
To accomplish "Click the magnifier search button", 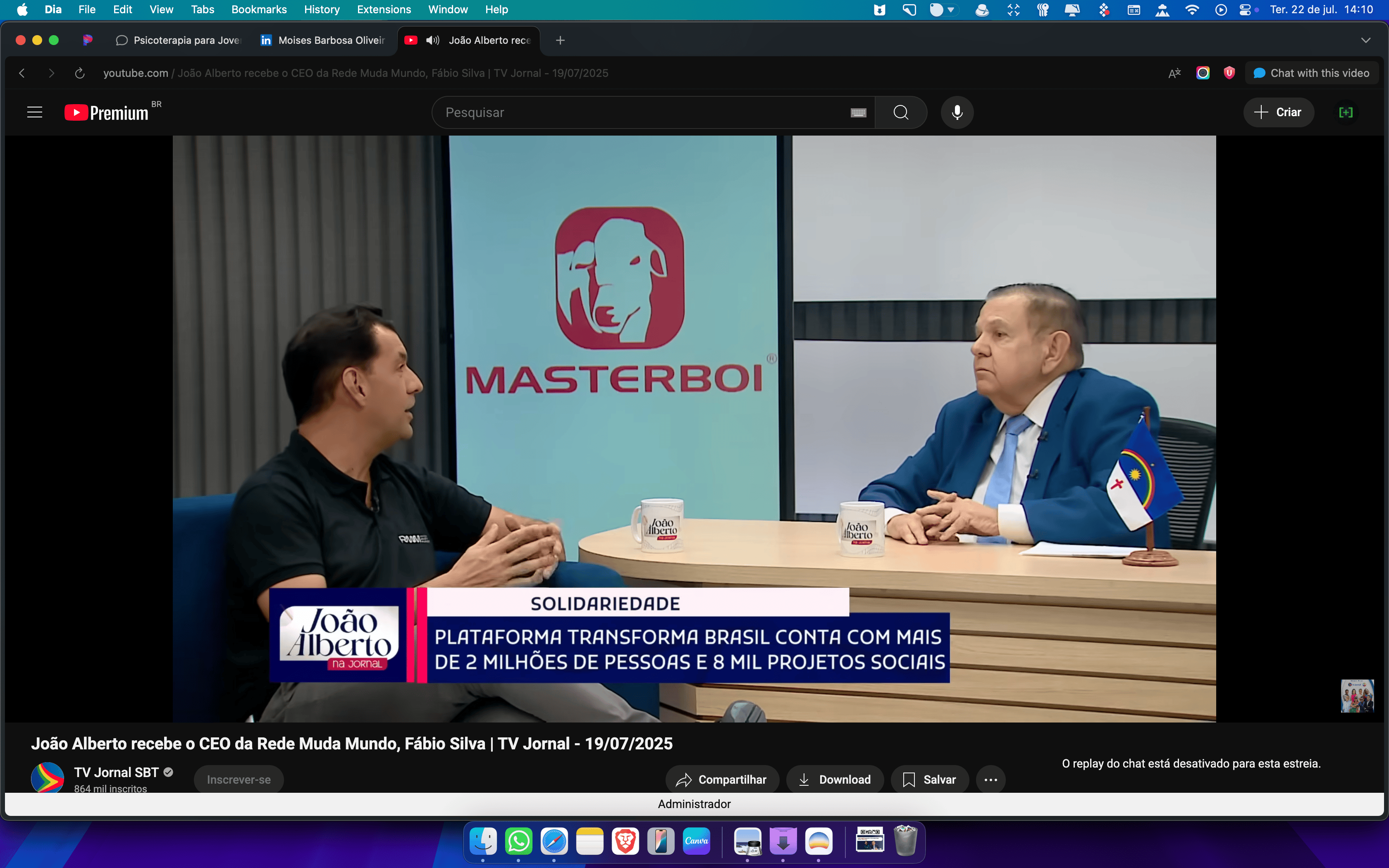I will (x=900, y=112).
